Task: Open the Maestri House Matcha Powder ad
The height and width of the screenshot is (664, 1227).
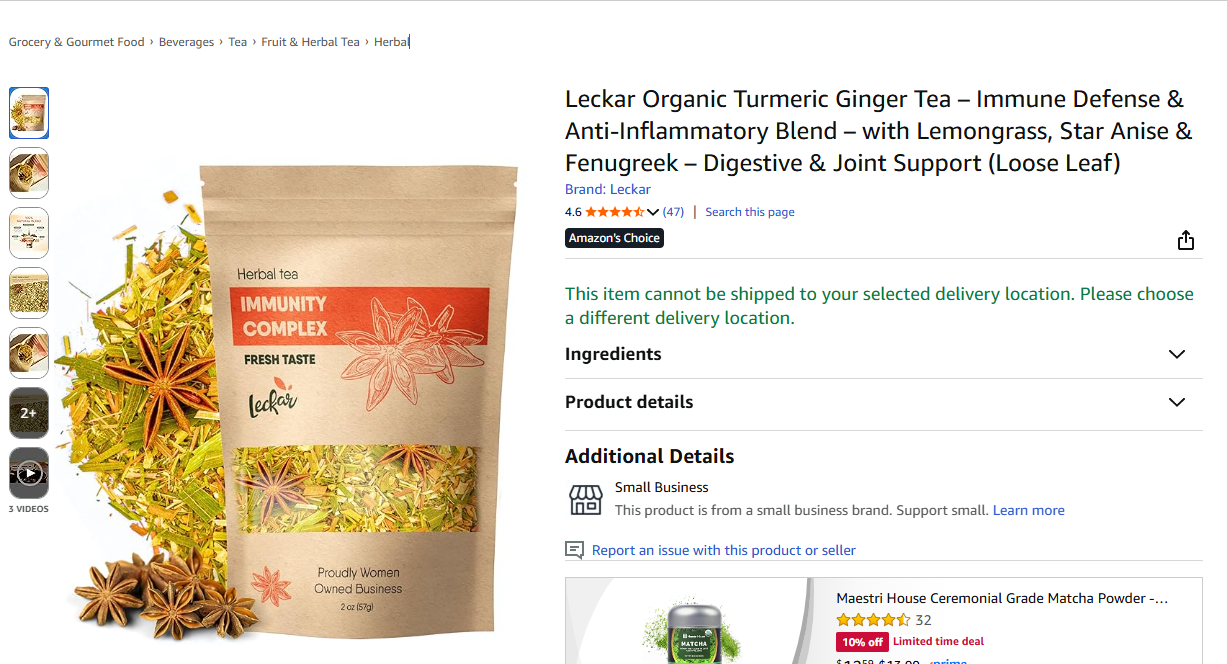Action: 1002,598
